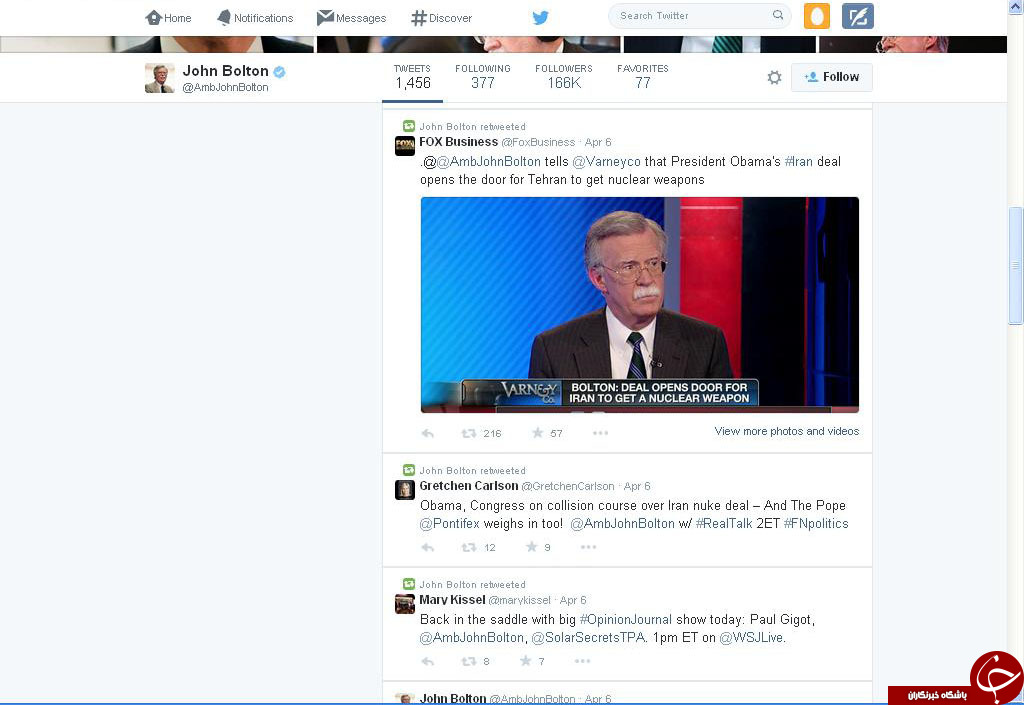Open more options on the FOX Business tweet
Image resolution: width=1024 pixels, height=705 pixels.
[600, 433]
